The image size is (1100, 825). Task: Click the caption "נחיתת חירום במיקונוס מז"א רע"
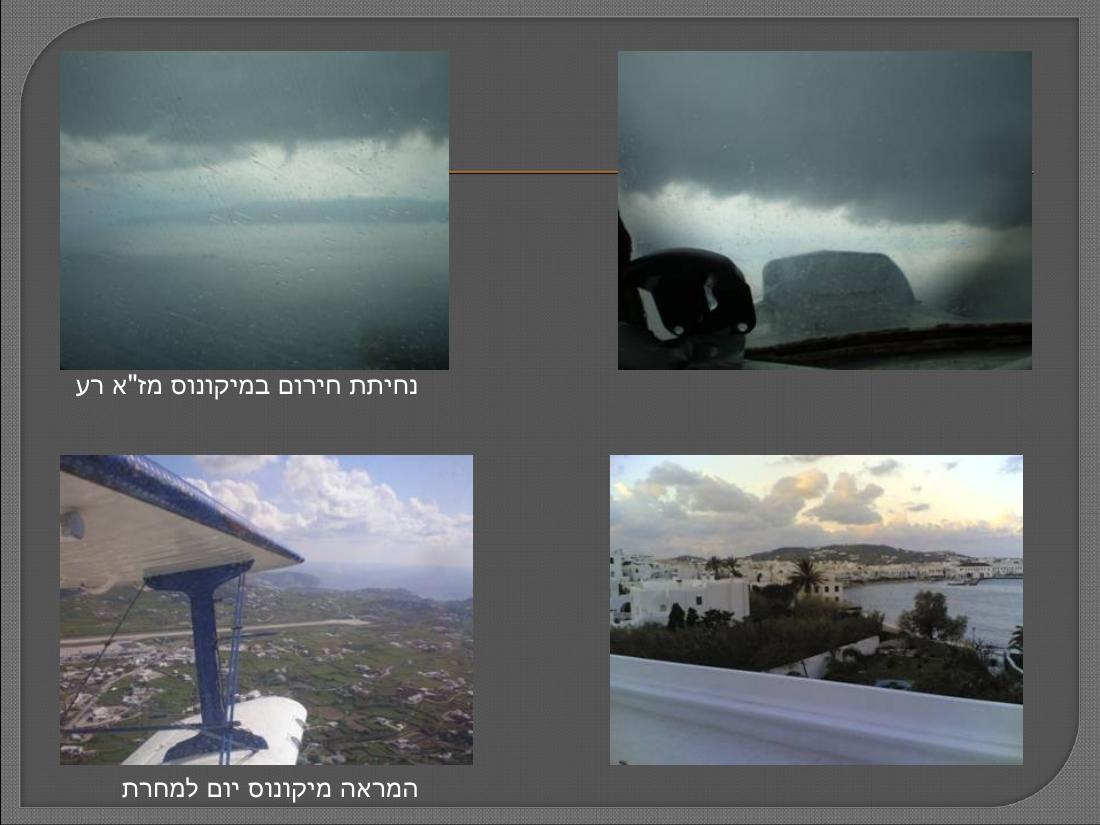click(x=246, y=387)
